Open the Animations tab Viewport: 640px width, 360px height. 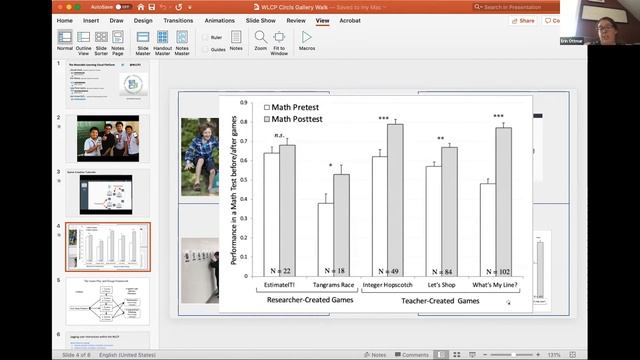point(220,20)
